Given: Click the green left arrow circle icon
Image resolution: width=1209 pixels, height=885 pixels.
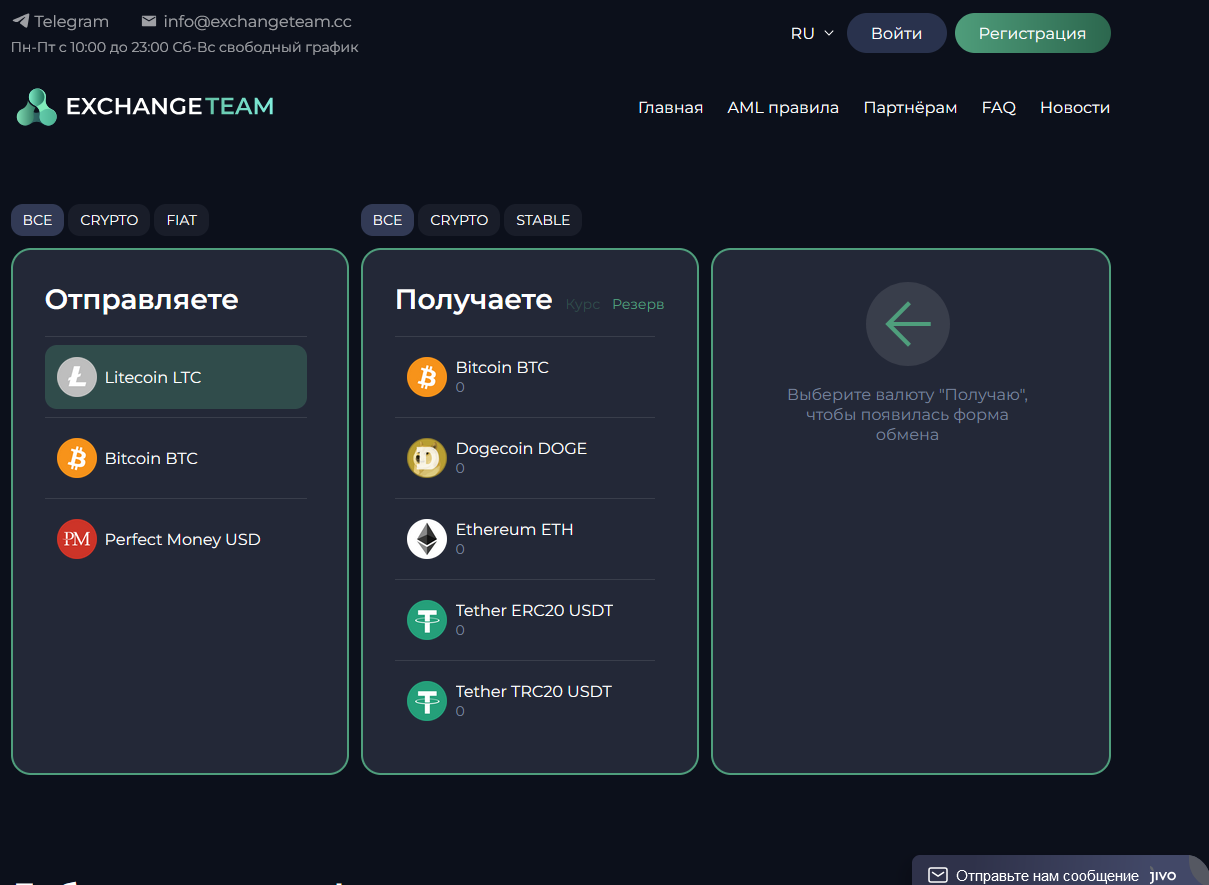Looking at the screenshot, I should [908, 324].
